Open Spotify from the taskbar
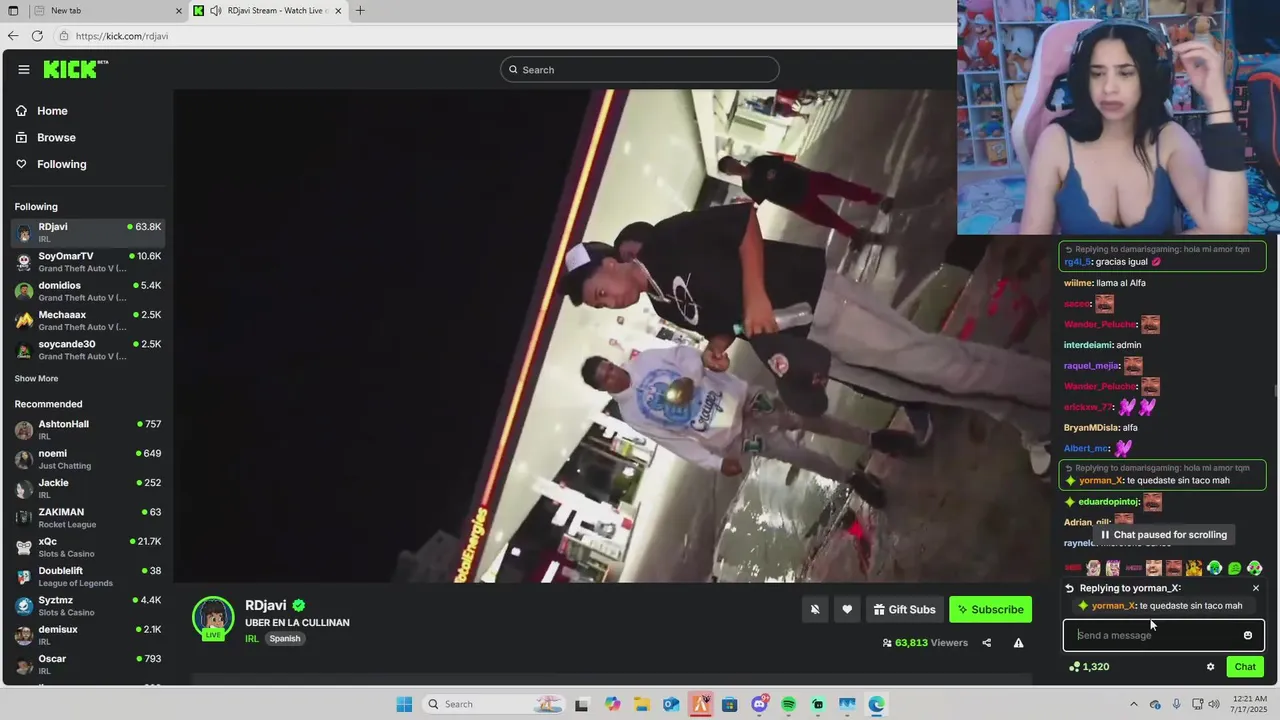Viewport: 1280px width, 720px height. (x=788, y=704)
